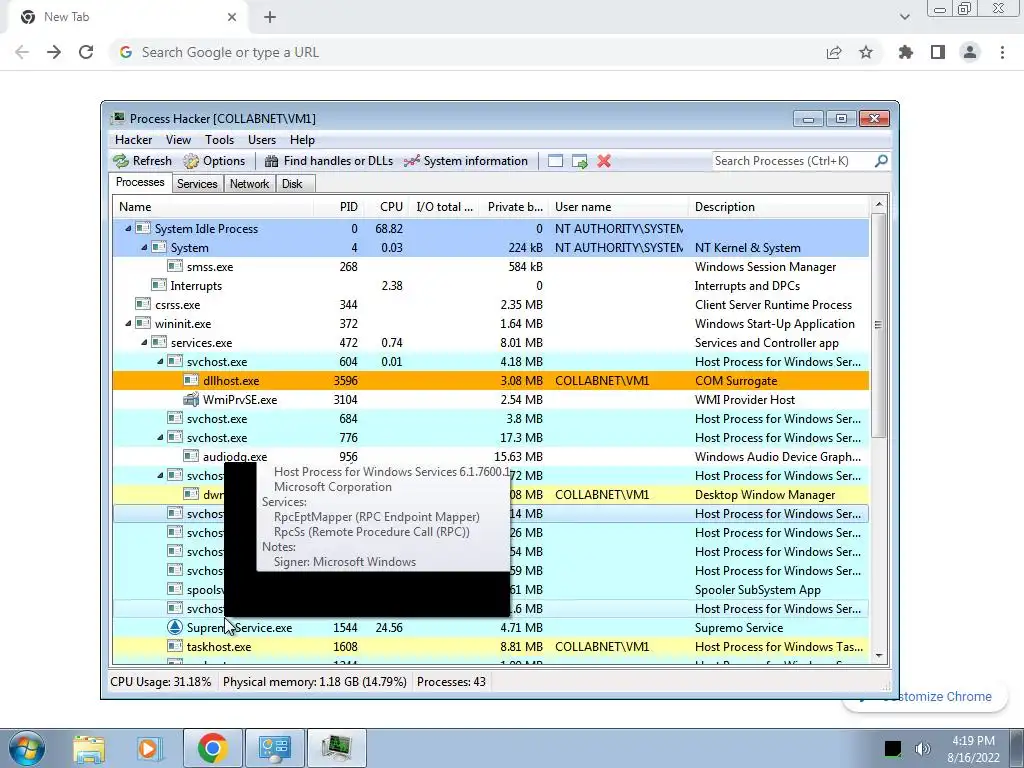Click 'Spooler SubSystem App' description
Viewport: 1024px width, 768px height.
(x=758, y=590)
